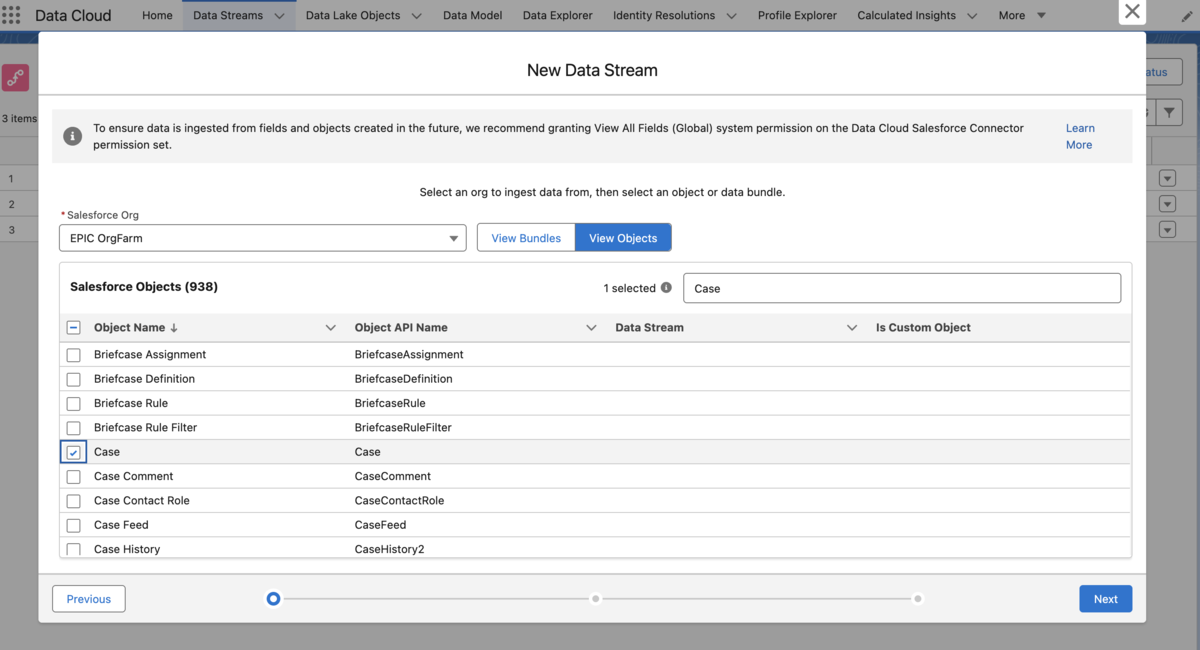The image size is (1200, 650).
Task: Expand the Data Lake Objects tab chevron
Action: [416, 16]
